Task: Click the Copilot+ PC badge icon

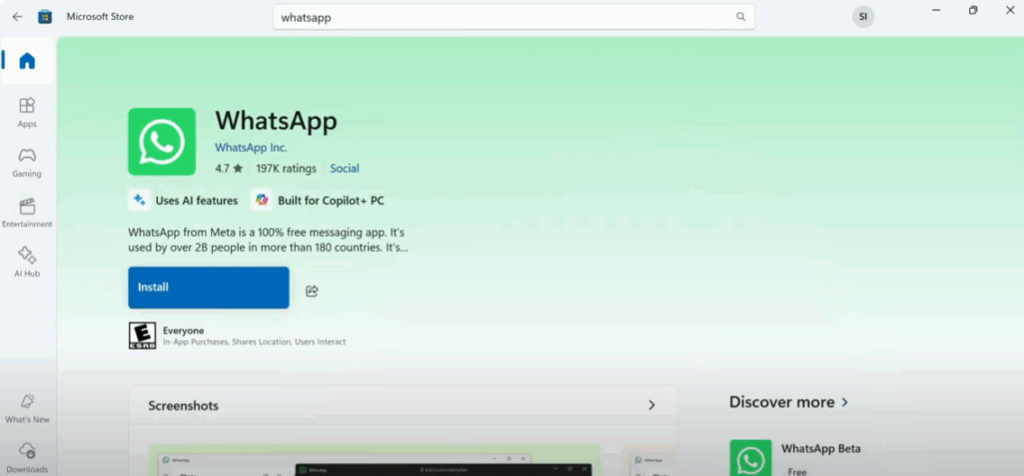Action: 262,200
